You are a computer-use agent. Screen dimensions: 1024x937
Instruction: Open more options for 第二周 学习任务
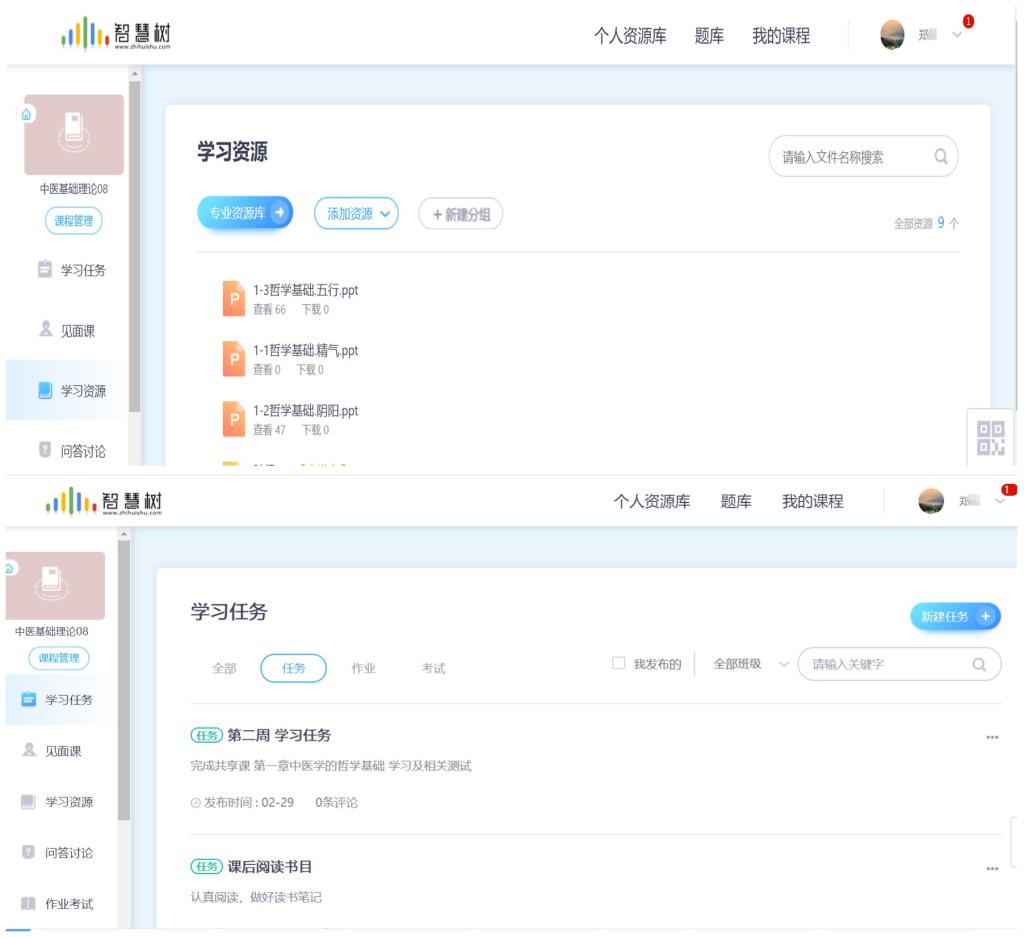[992, 737]
